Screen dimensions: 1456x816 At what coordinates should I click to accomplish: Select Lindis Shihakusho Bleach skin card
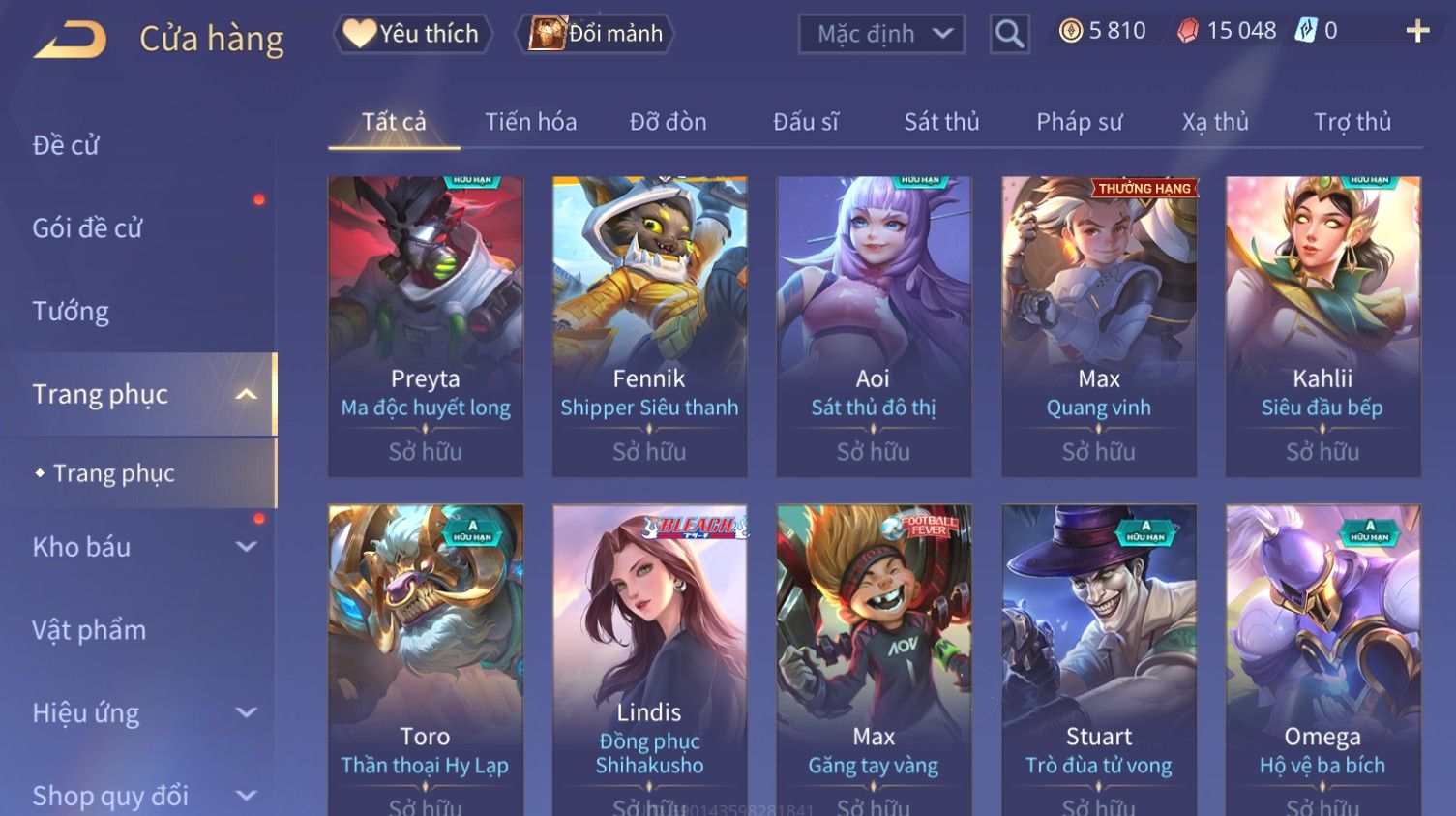[649, 660]
